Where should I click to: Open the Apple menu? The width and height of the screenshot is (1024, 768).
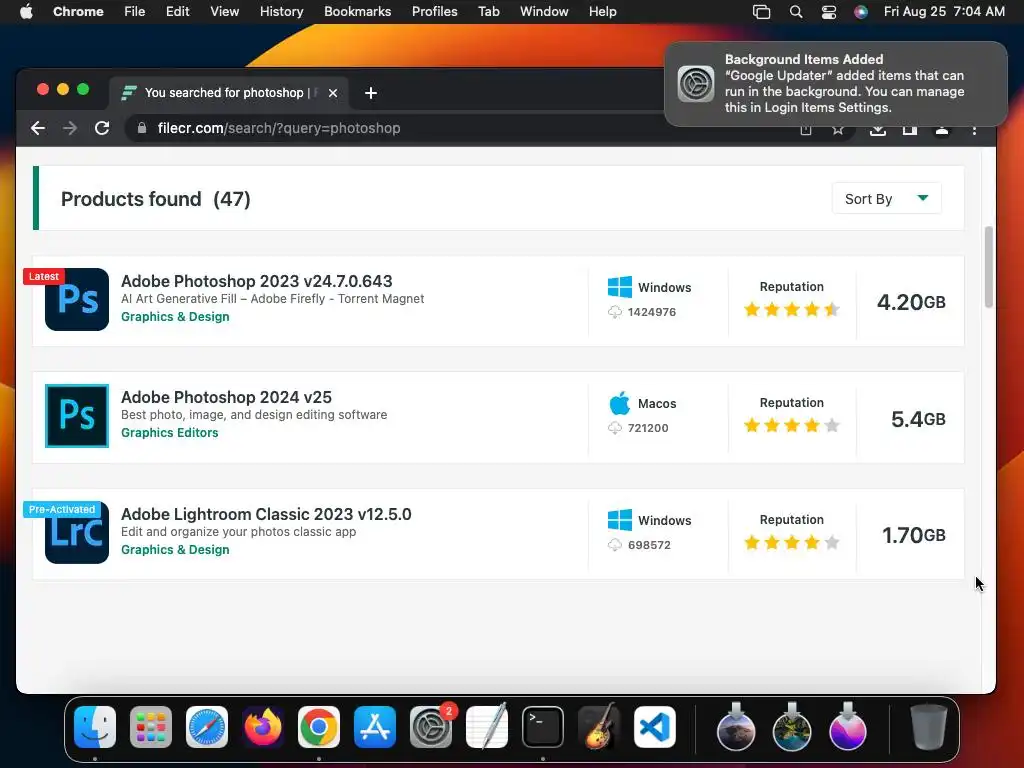(x=26, y=12)
